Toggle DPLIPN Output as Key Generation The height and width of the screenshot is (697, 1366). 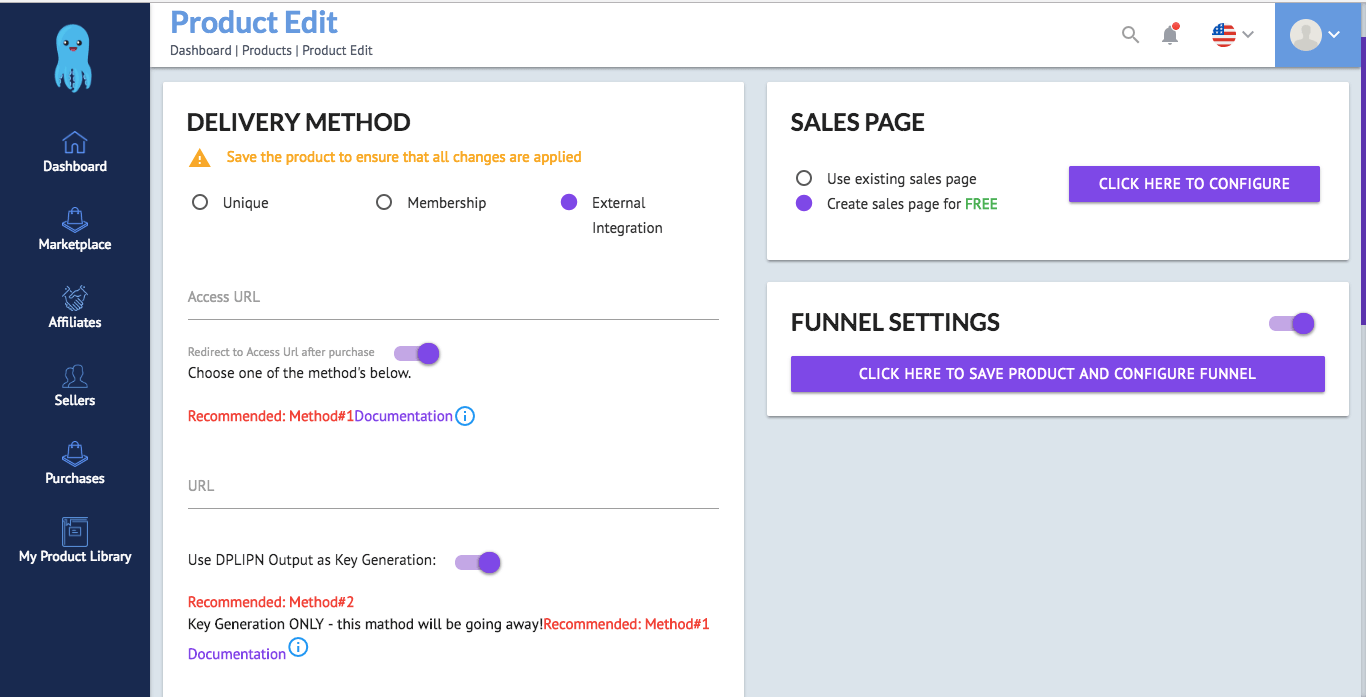point(478,562)
